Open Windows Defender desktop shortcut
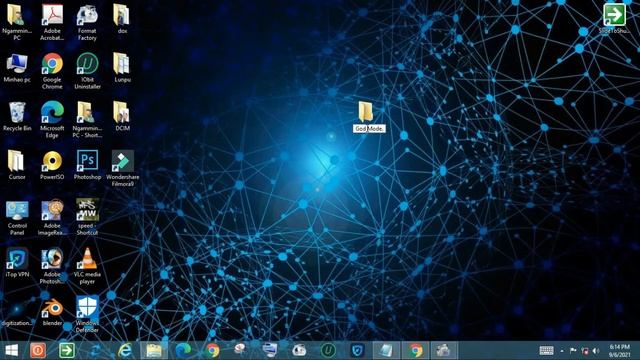640x360 pixels. [x=87, y=314]
